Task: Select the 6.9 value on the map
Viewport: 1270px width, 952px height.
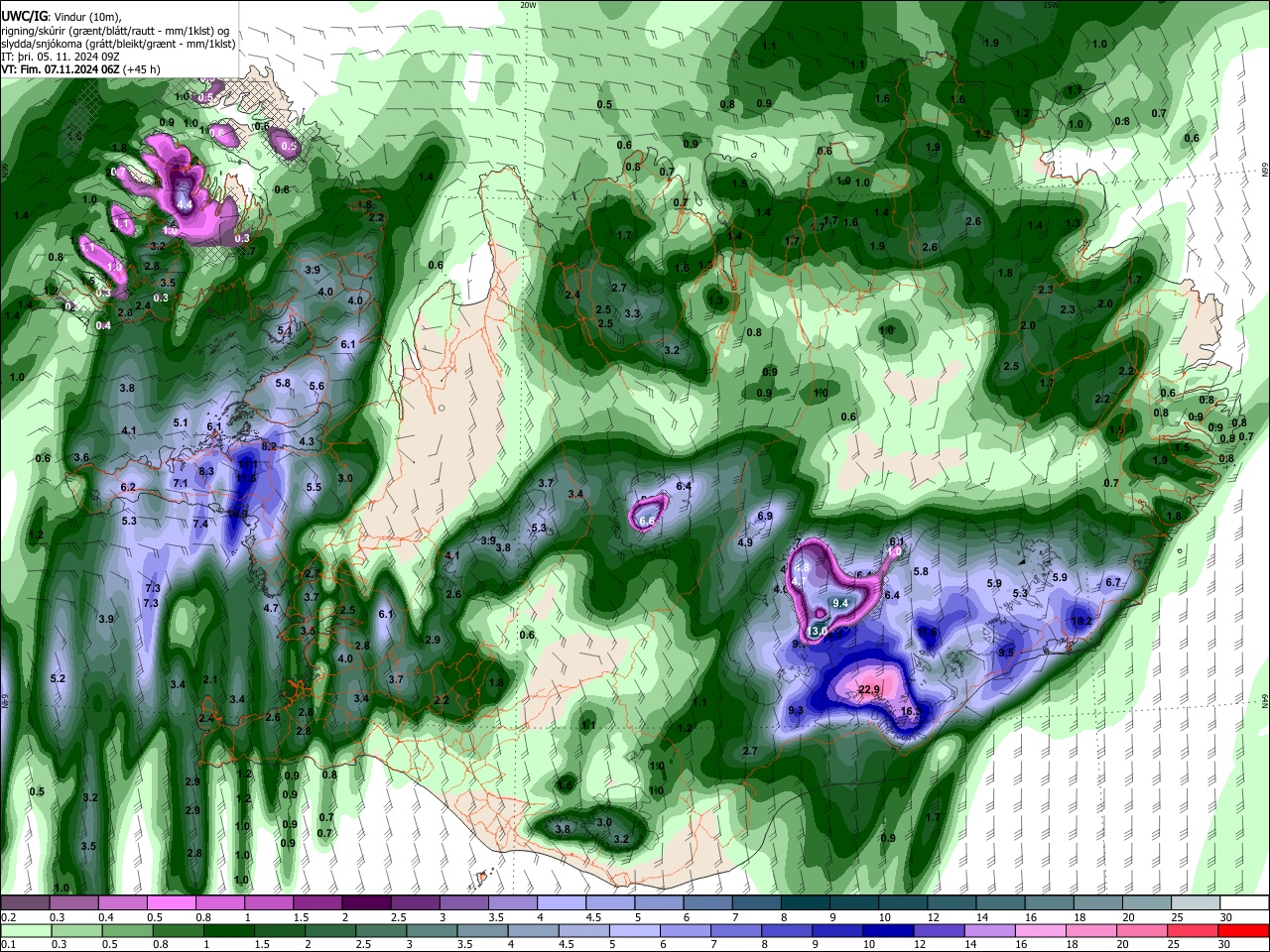Action: coord(765,517)
